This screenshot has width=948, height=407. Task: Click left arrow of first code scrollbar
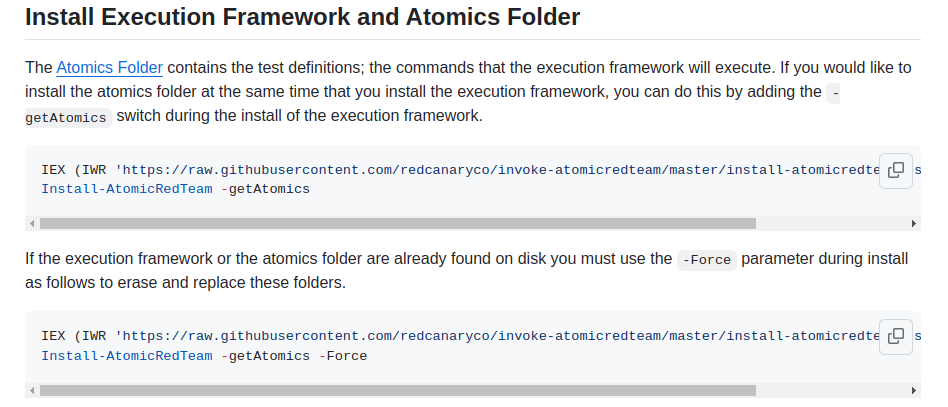pos(32,224)
